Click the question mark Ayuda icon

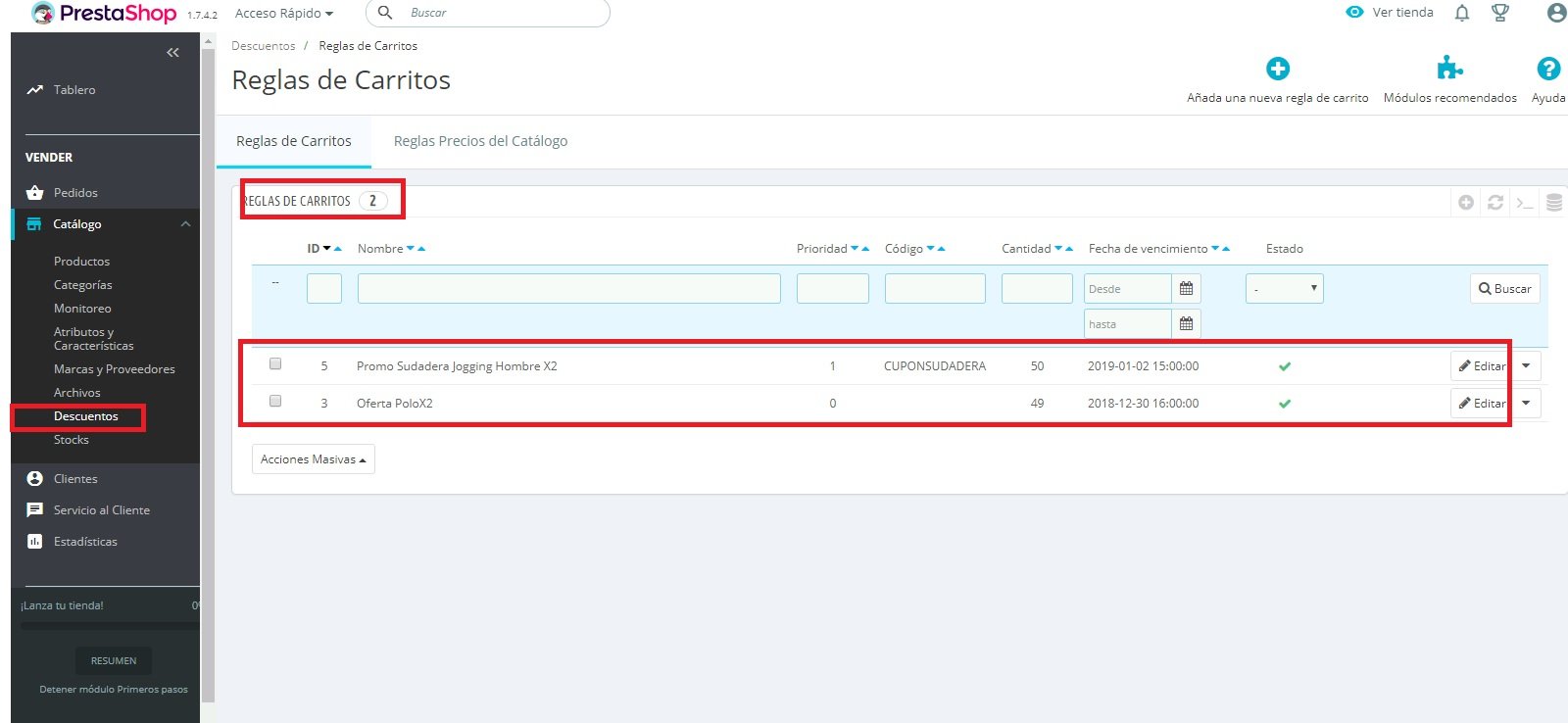click(x=1548, y=69)
